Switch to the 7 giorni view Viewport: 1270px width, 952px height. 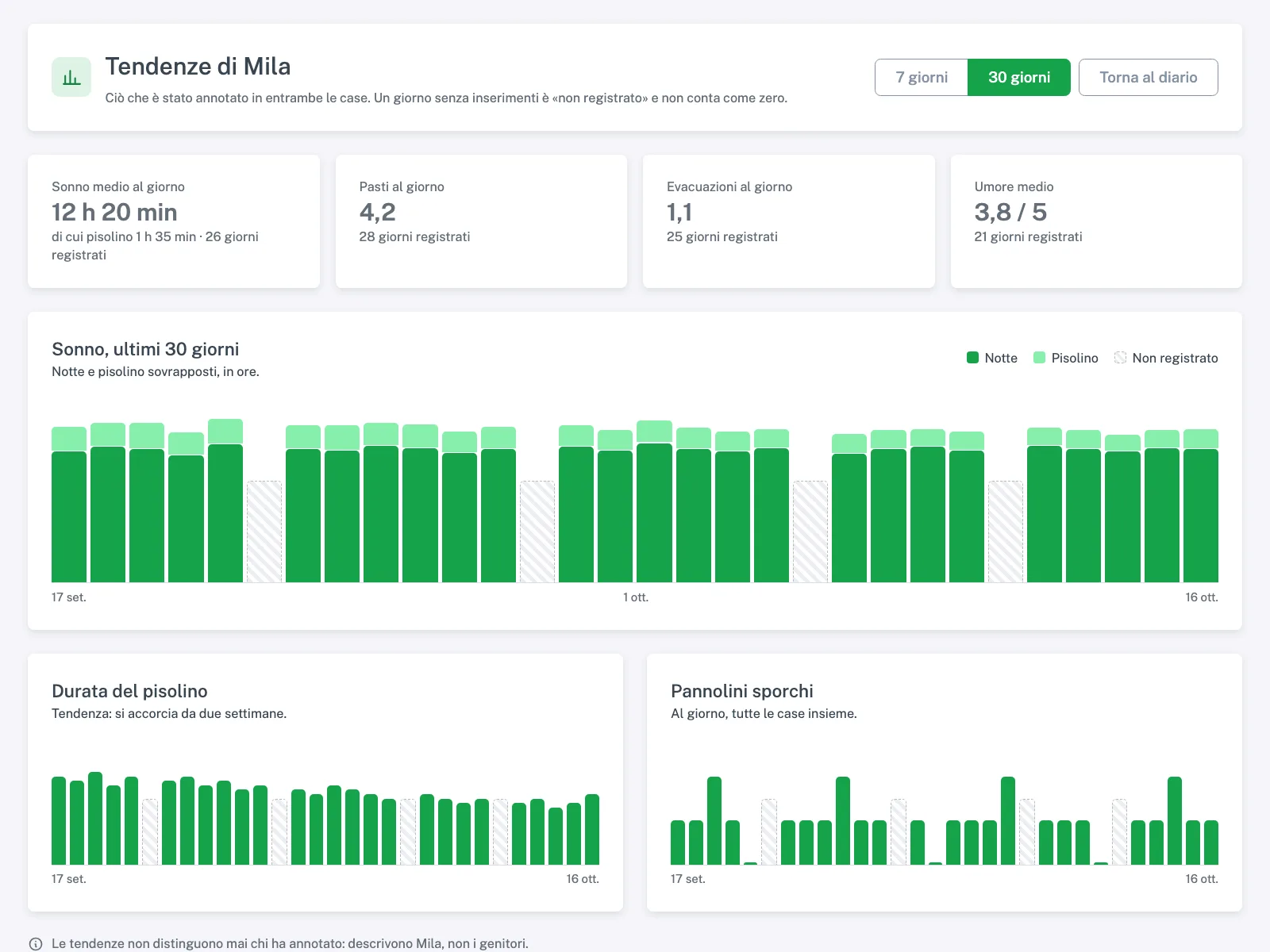922,77
